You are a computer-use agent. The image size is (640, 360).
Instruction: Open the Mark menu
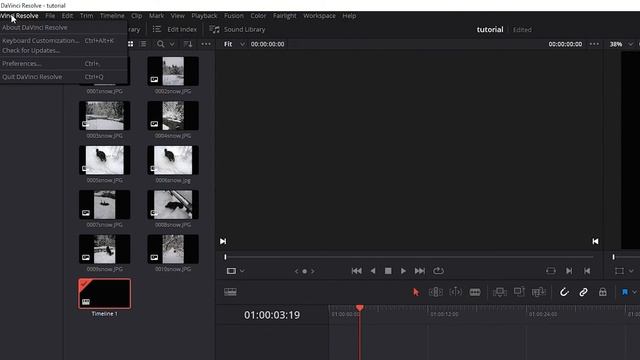(156, 16)
